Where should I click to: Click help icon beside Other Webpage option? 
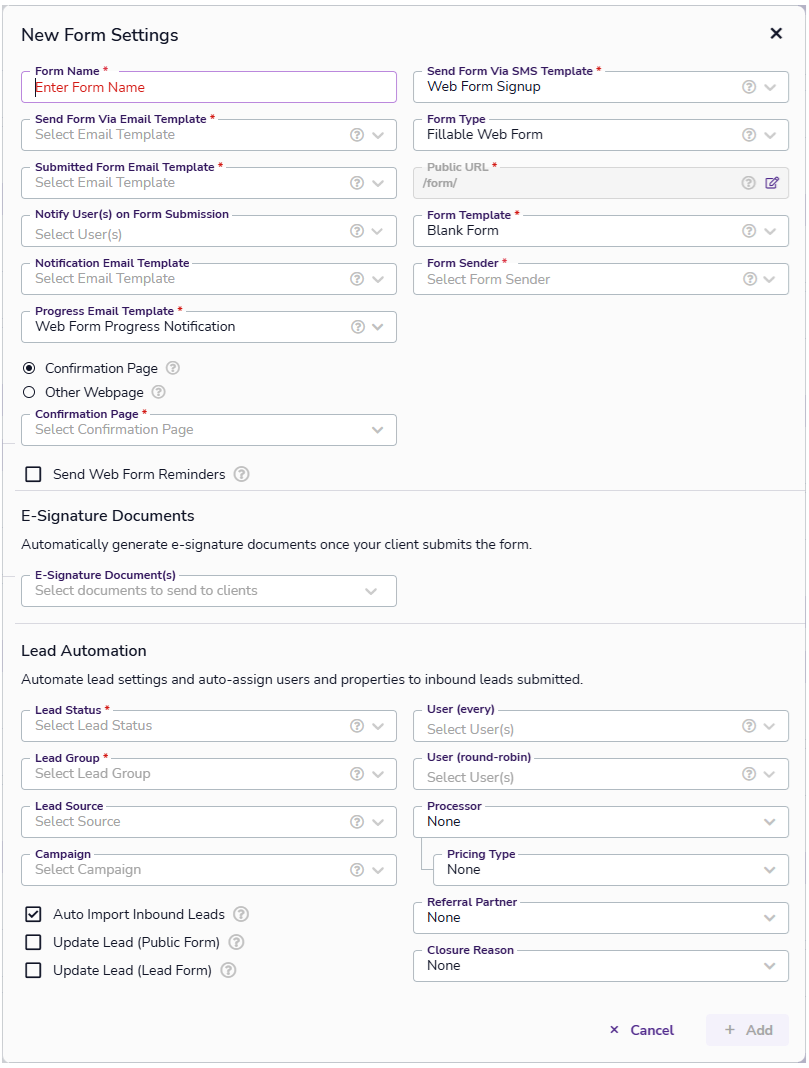click(158, 392)
